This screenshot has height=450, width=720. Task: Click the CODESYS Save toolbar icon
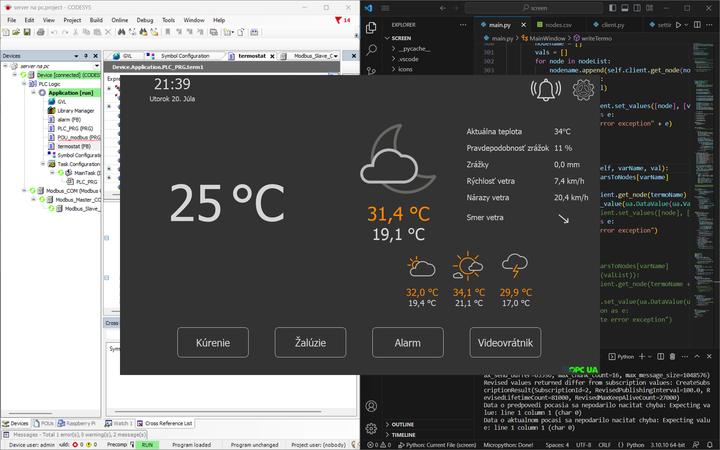[25, 32]
